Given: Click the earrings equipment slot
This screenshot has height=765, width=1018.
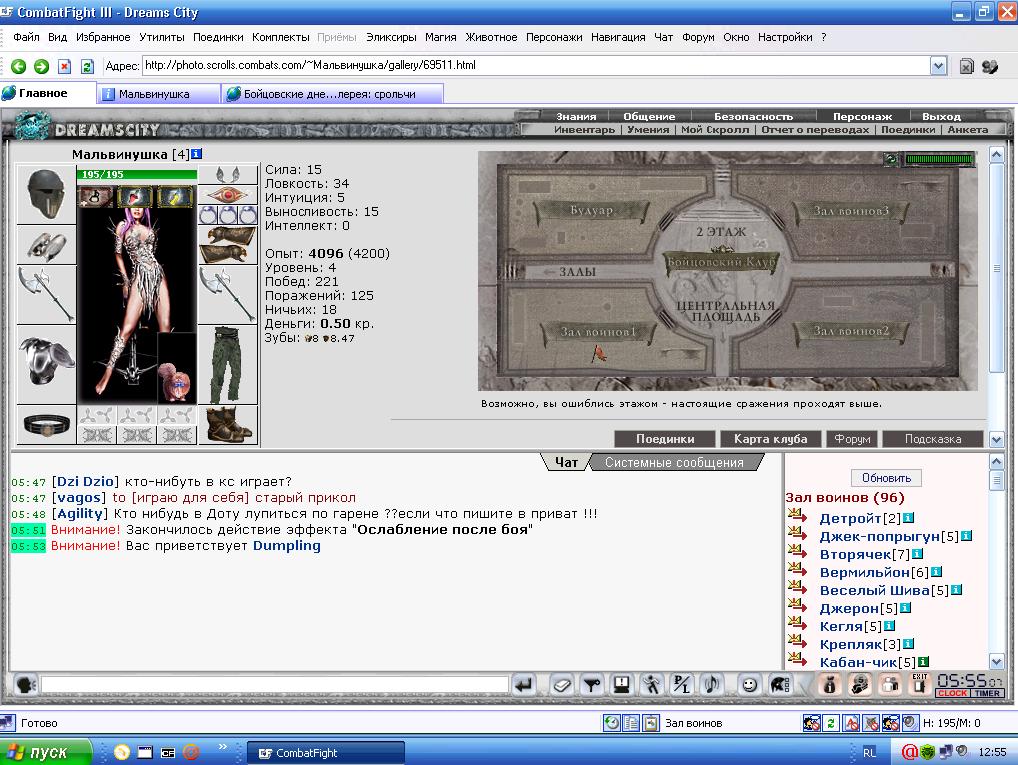Looking at the screenshot, I should pyautogui.click(x=228, y=174).
